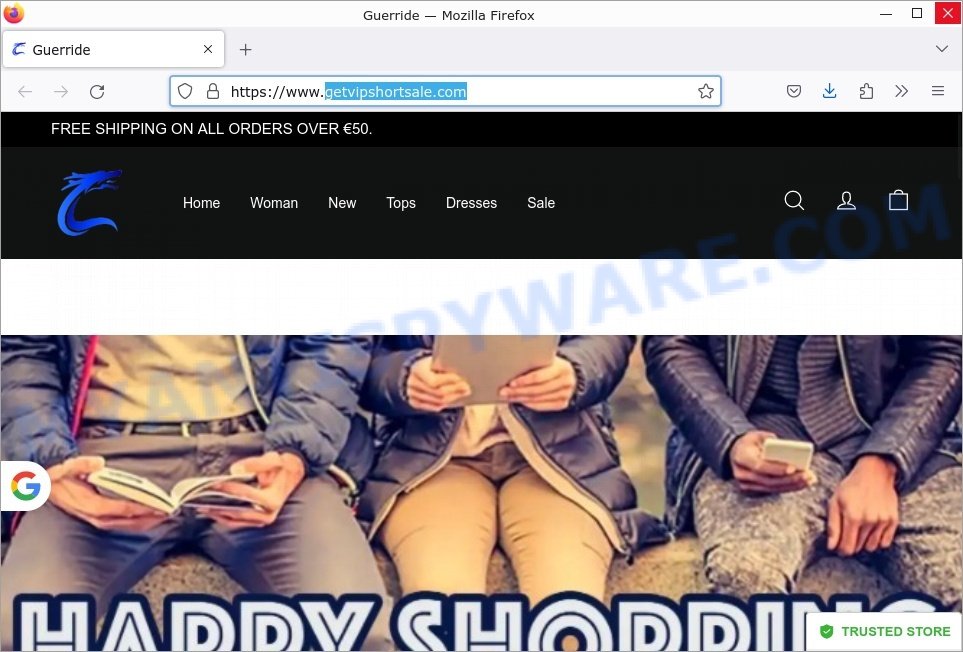This screenshot has width=963, height=652.
Task: Open a new browser tab
Action: (x=246, y=50)
